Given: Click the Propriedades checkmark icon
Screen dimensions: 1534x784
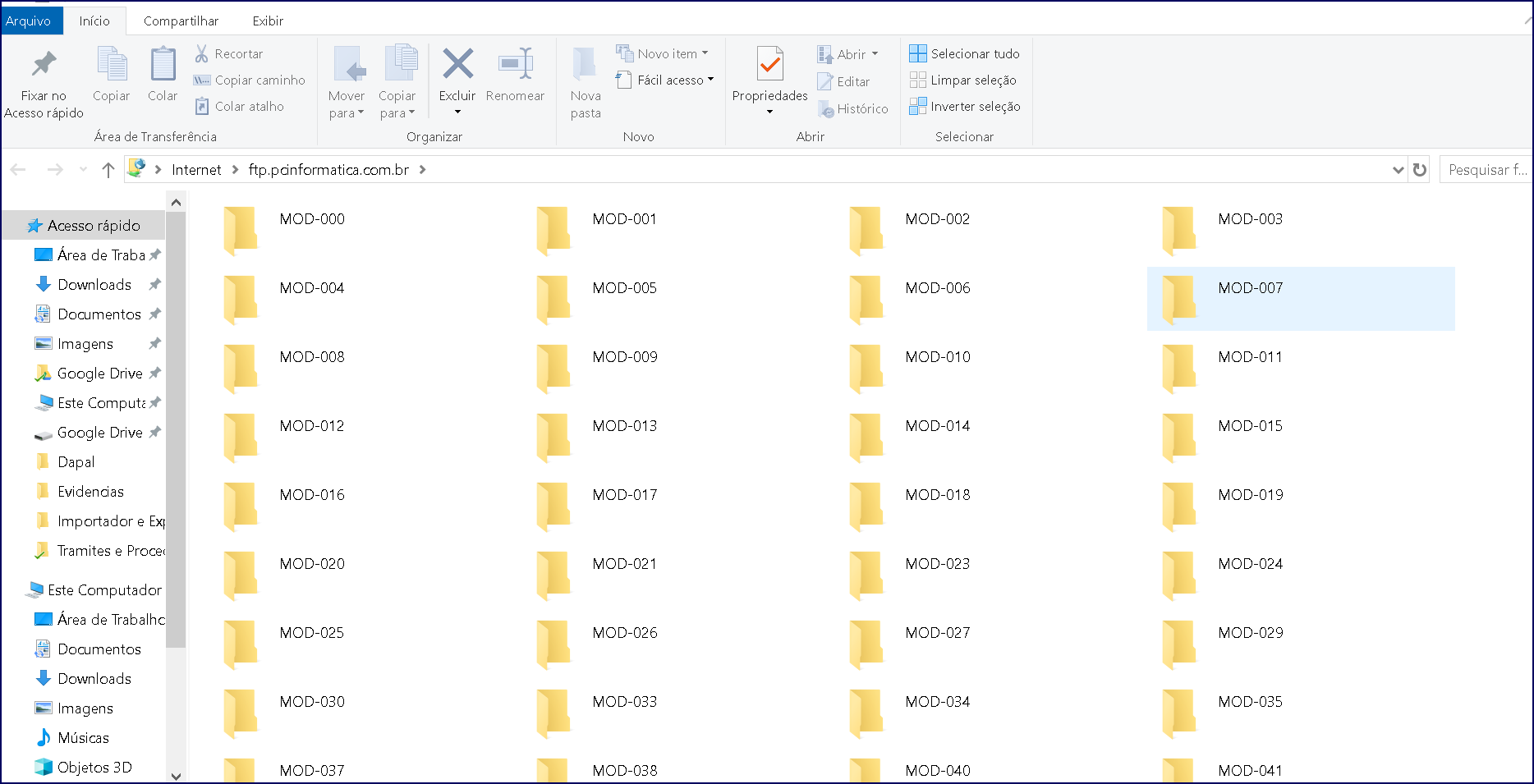Looking at the screenshot, I should click(770, 64).
